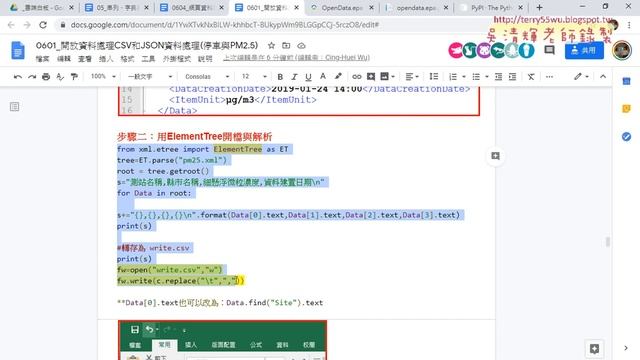Open the highlight color picker
640x360 pixels.
[x=338, y=77]
